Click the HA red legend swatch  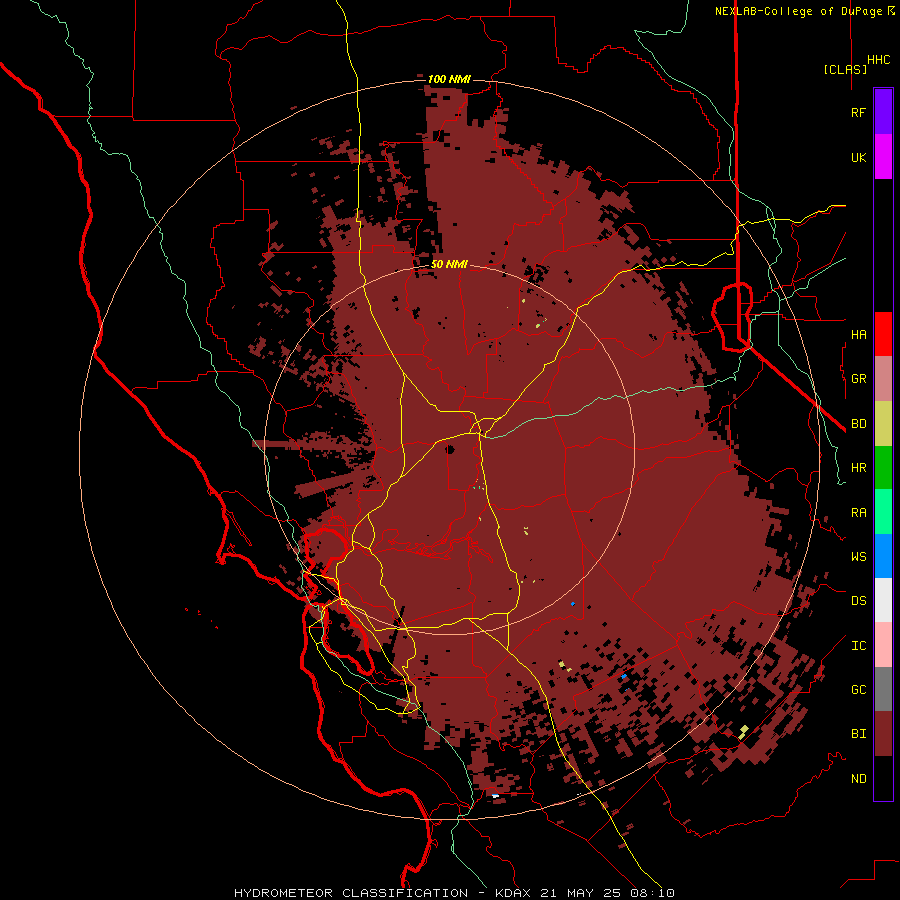click(x=883, y=334)
